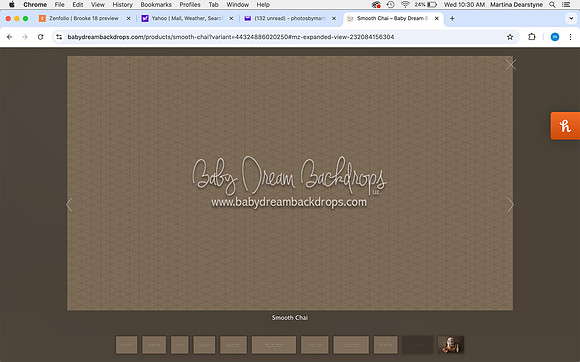Select the Smooth Chai – Baby Dream tab

coord(392,18)
